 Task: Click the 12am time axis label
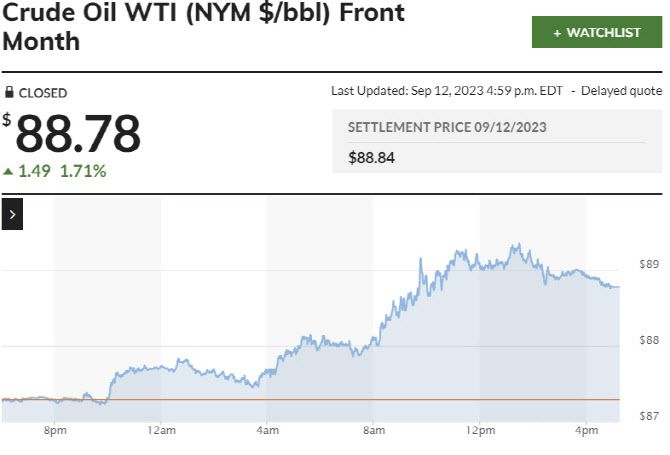(160, 431)
